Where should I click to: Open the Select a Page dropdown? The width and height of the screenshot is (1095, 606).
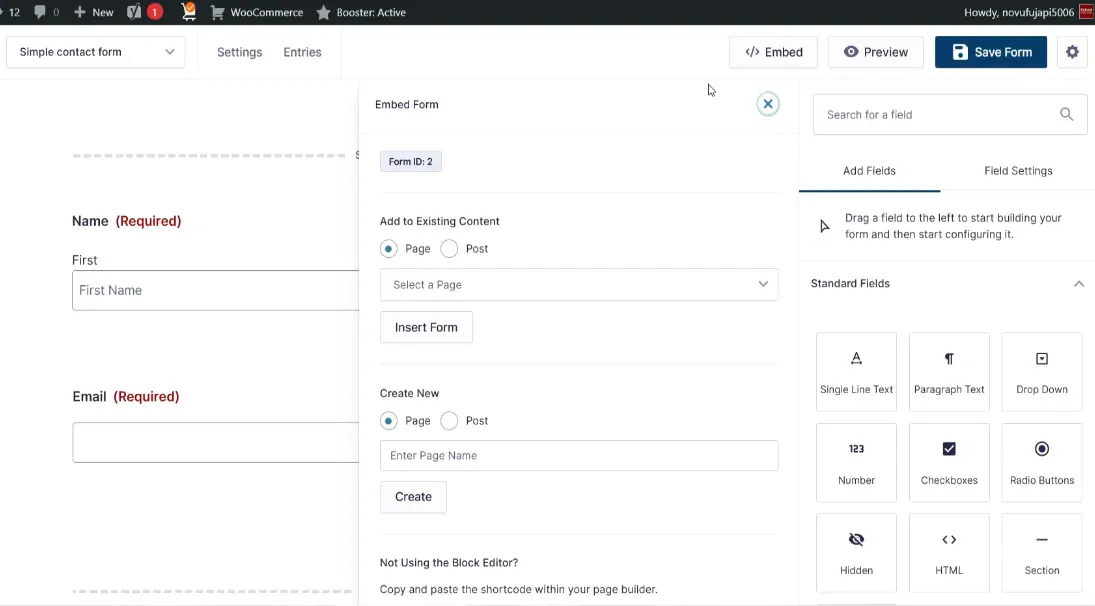[x=578, y=285]
